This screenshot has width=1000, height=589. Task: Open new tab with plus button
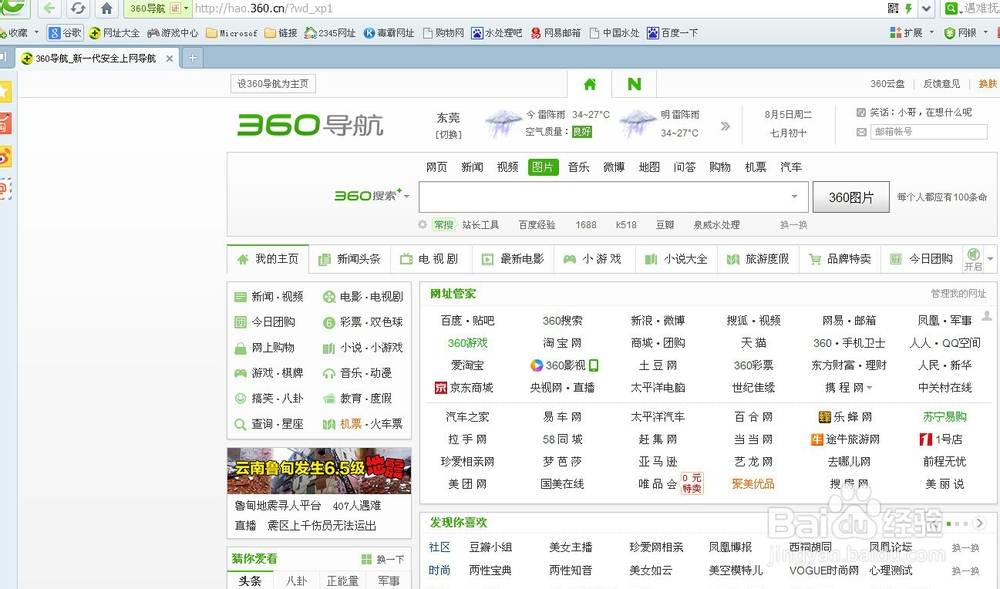click(192, 58)
